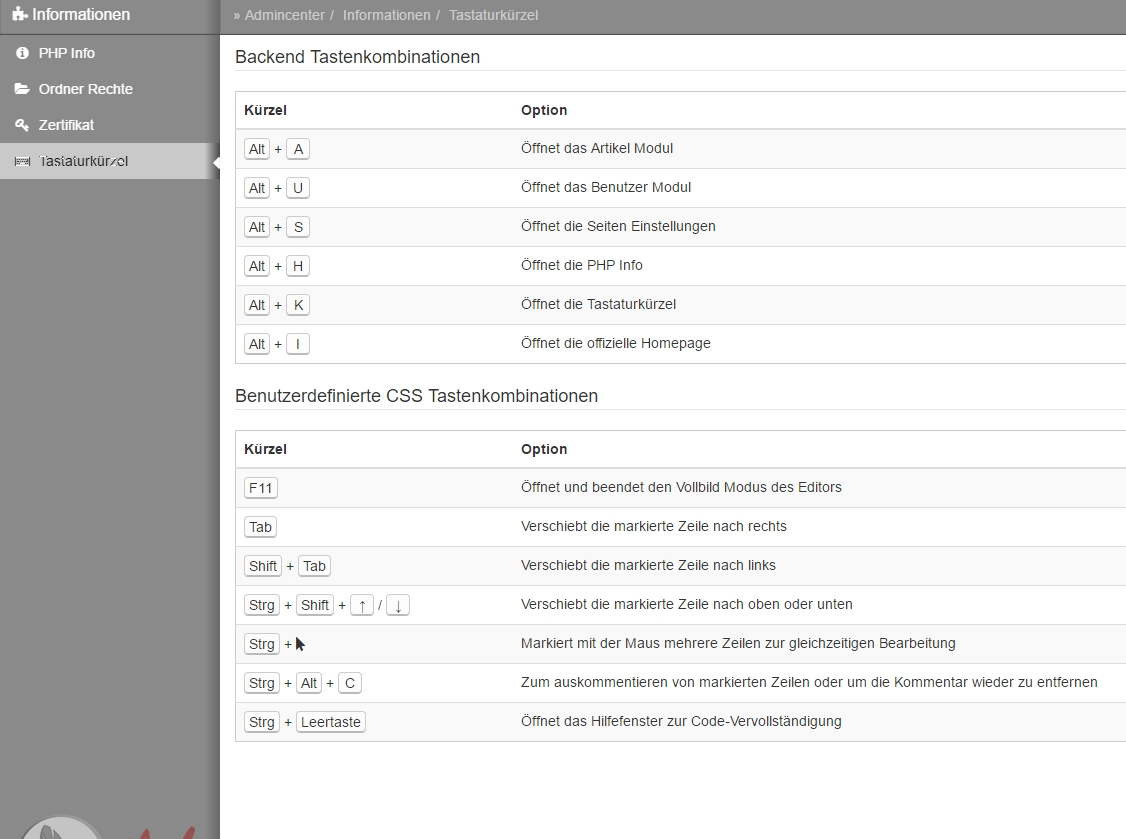Select the Tastaturkürzel sidebar entry
Viewport: 1126px width, 839px height.
[x=110, y=161]
